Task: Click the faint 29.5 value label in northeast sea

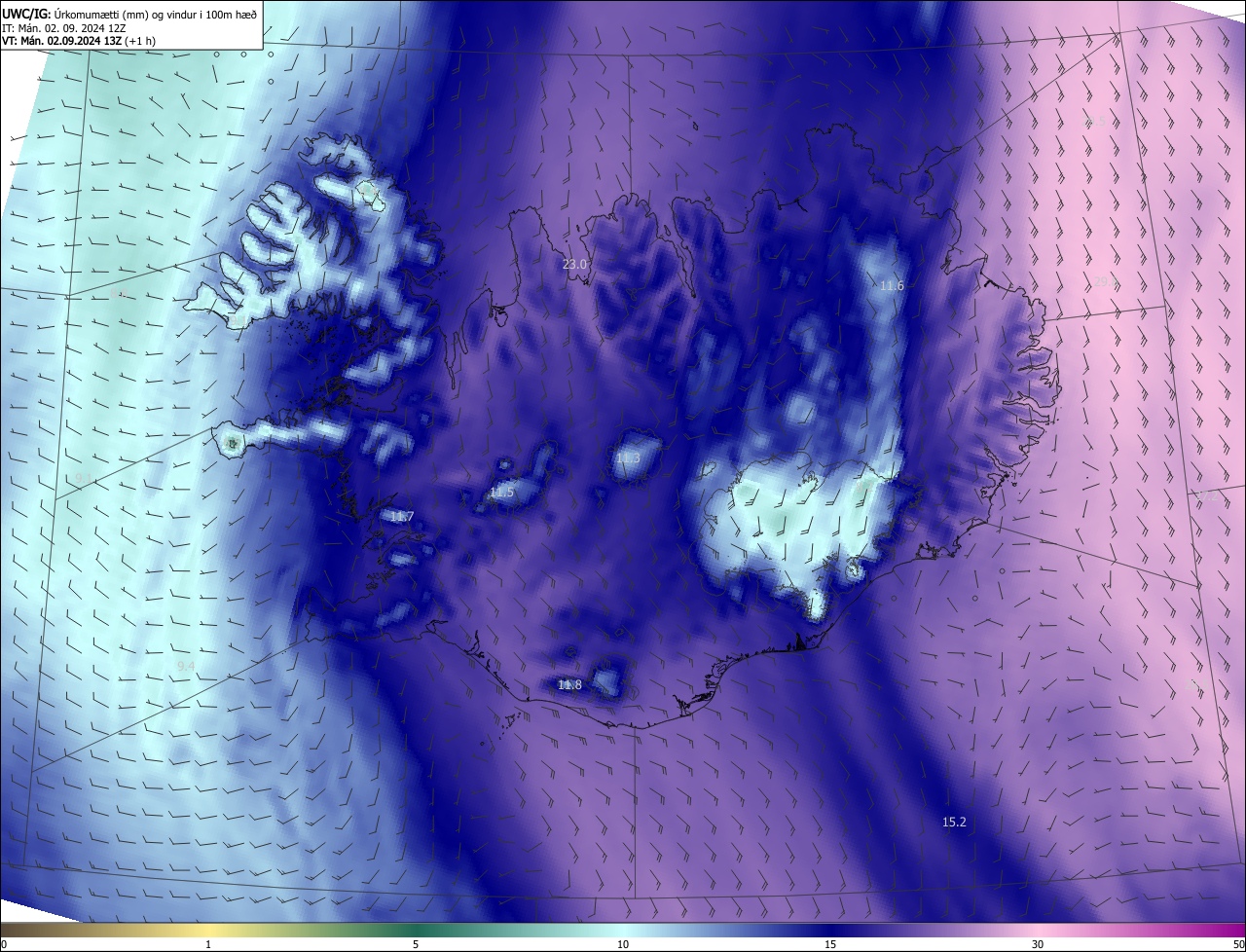Action: coord(1094,120)
